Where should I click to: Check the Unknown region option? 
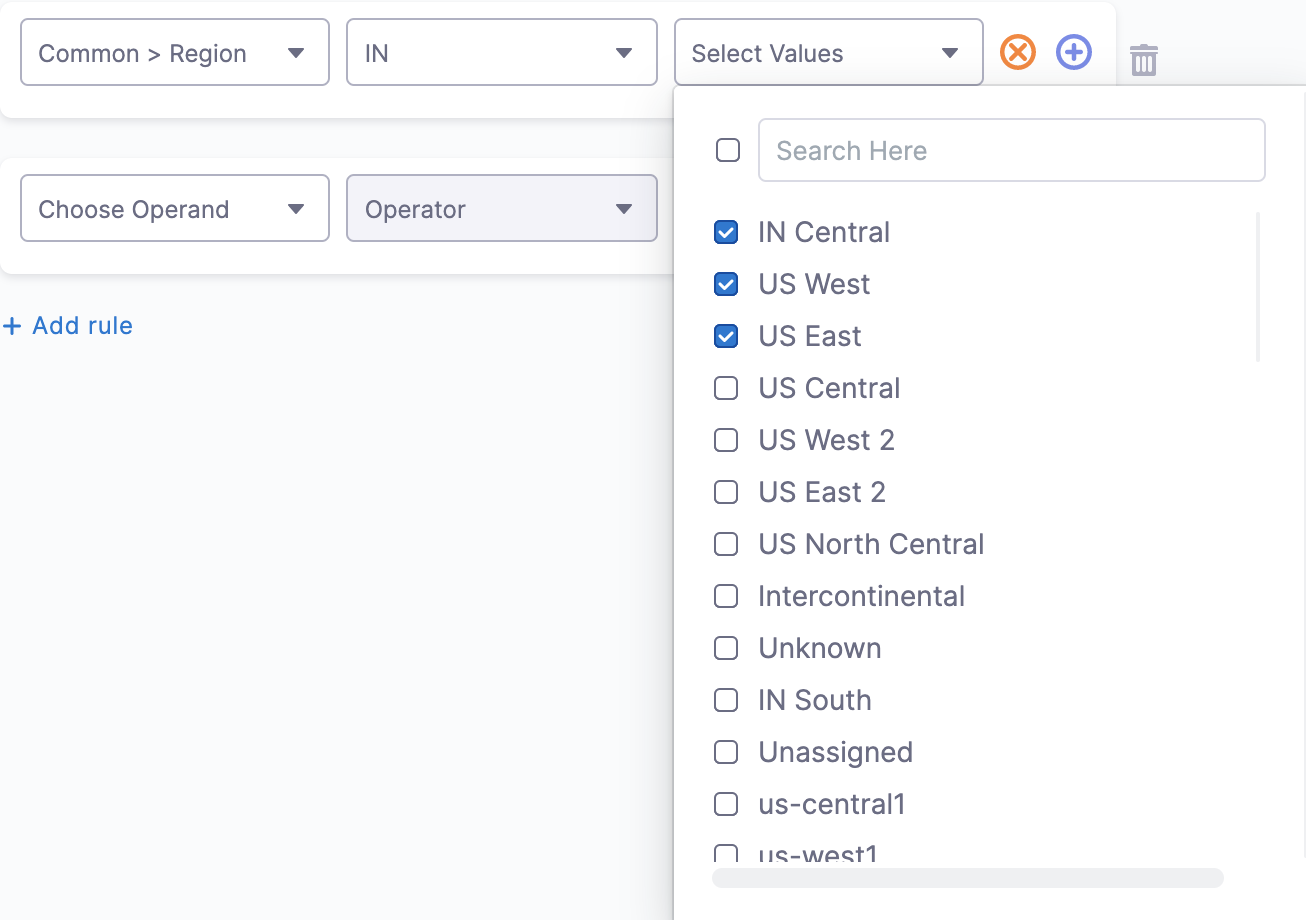pos(726,648)
